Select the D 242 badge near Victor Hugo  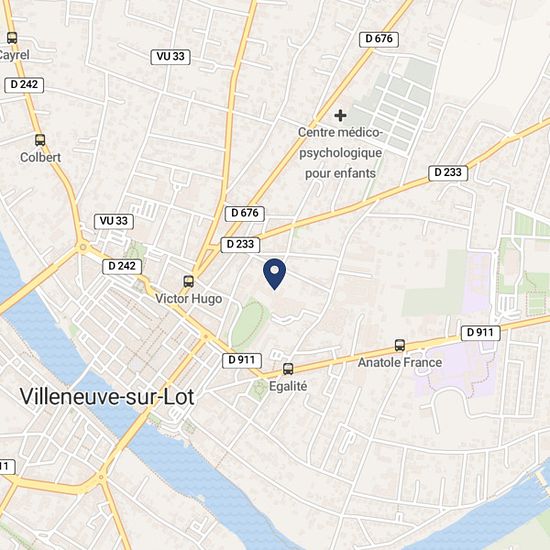click(122, 267)
